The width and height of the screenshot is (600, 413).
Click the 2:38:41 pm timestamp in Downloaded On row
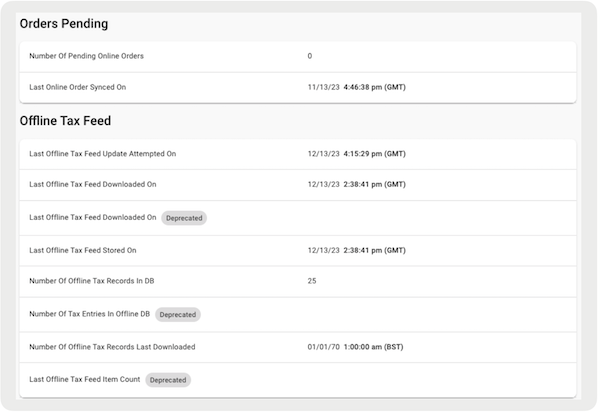click(357, 184)
